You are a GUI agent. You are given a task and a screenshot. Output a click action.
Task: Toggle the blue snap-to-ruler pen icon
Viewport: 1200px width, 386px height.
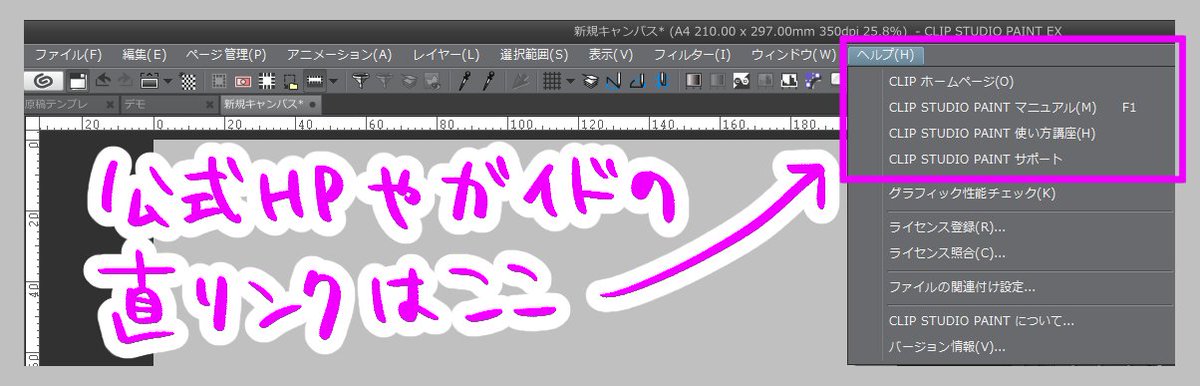click(x=613, y=82)
